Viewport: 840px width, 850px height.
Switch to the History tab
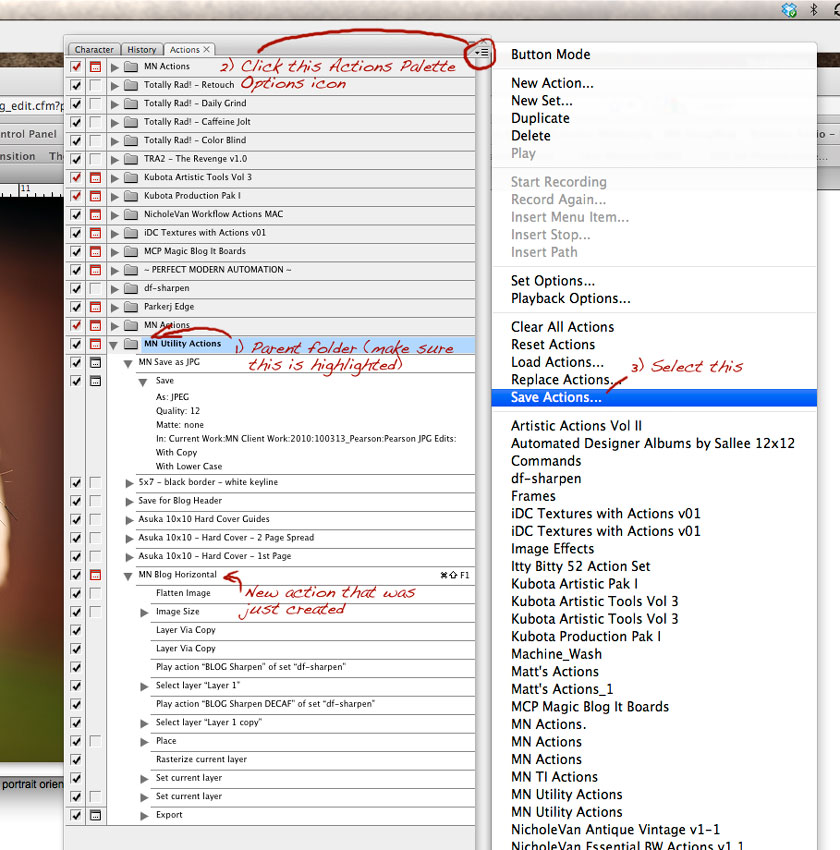[x=141, y=49]
